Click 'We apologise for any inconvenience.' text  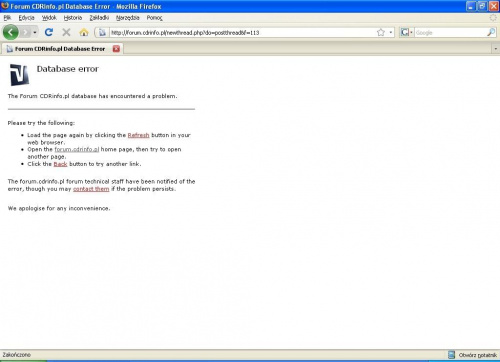point(59,208)
